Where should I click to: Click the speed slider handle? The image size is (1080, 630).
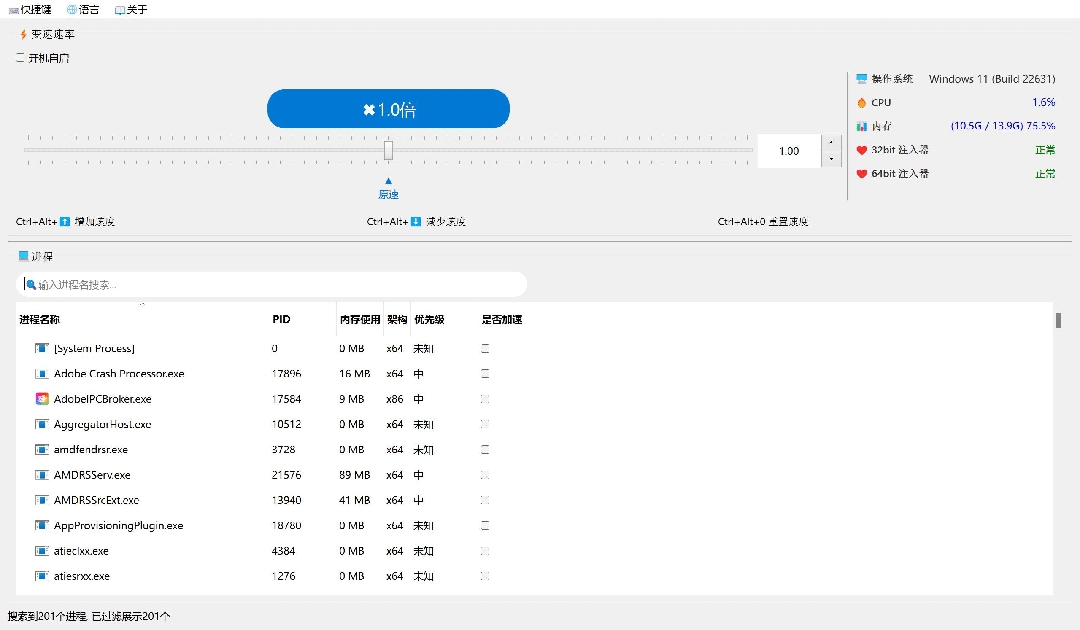tap(388, 151)
